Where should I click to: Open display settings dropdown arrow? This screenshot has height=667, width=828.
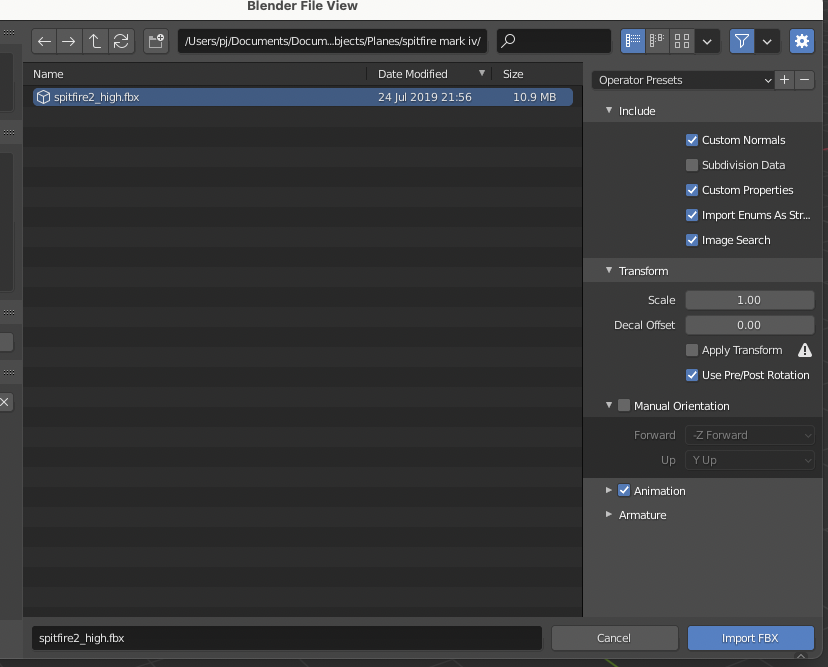tap(707, 41)
